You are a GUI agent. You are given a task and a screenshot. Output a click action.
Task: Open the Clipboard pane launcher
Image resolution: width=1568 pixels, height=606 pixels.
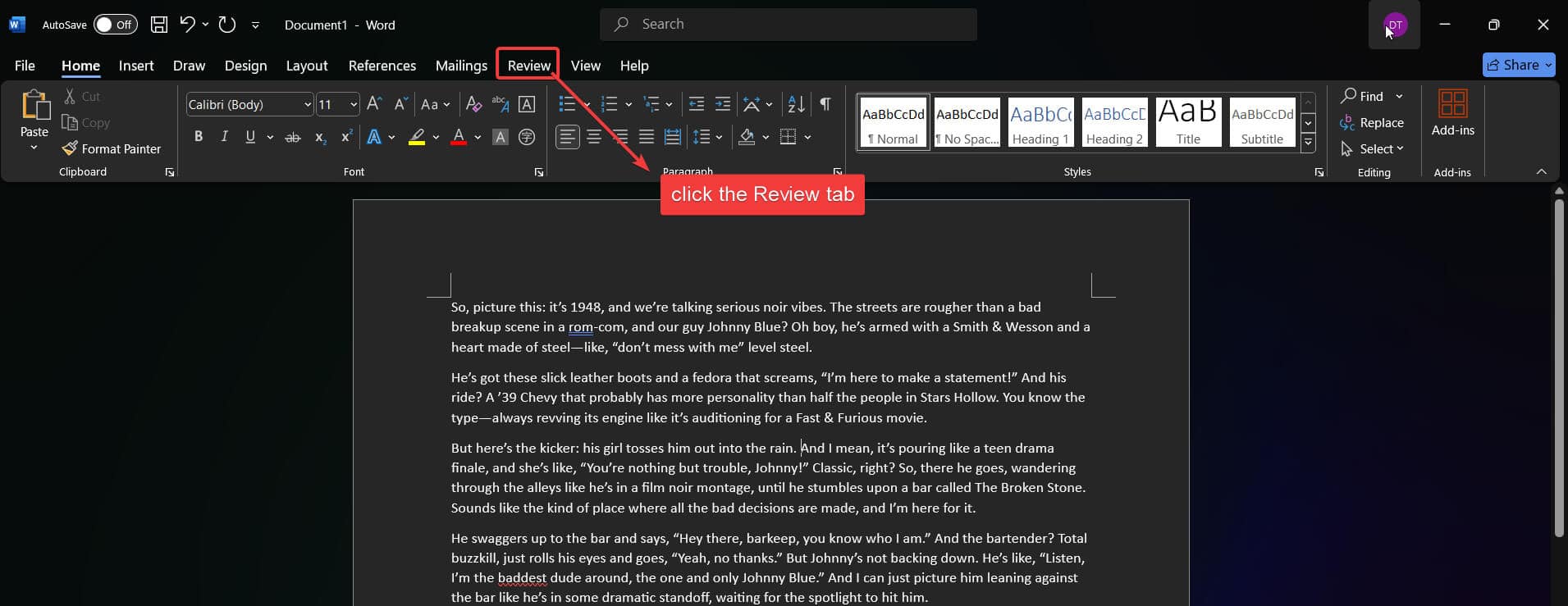click(x=170, y=172)
